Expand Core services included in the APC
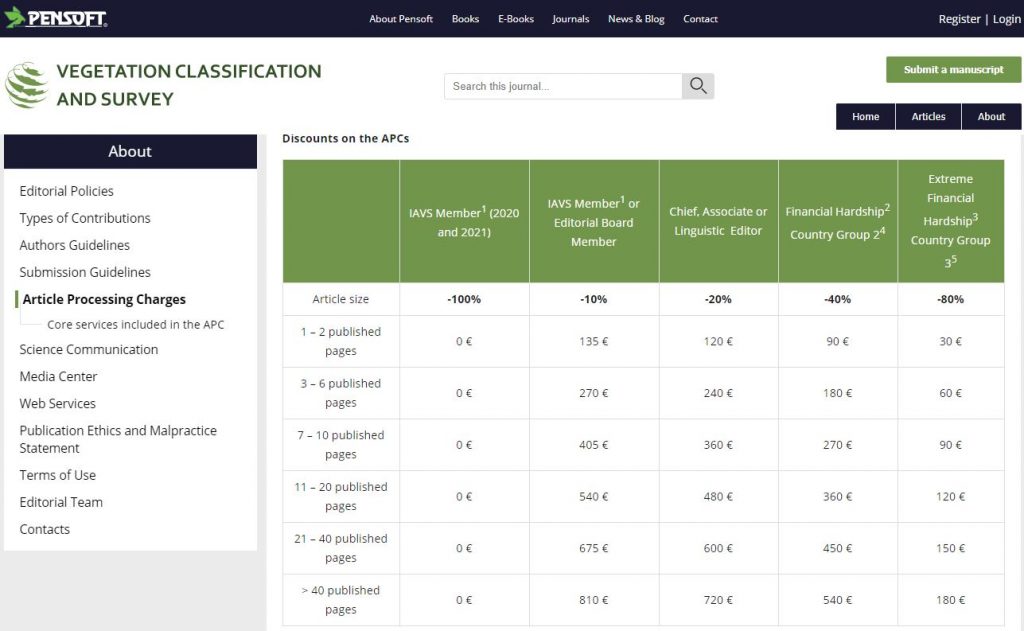This screenshot has width=1024, height=631. coord(136,324)
